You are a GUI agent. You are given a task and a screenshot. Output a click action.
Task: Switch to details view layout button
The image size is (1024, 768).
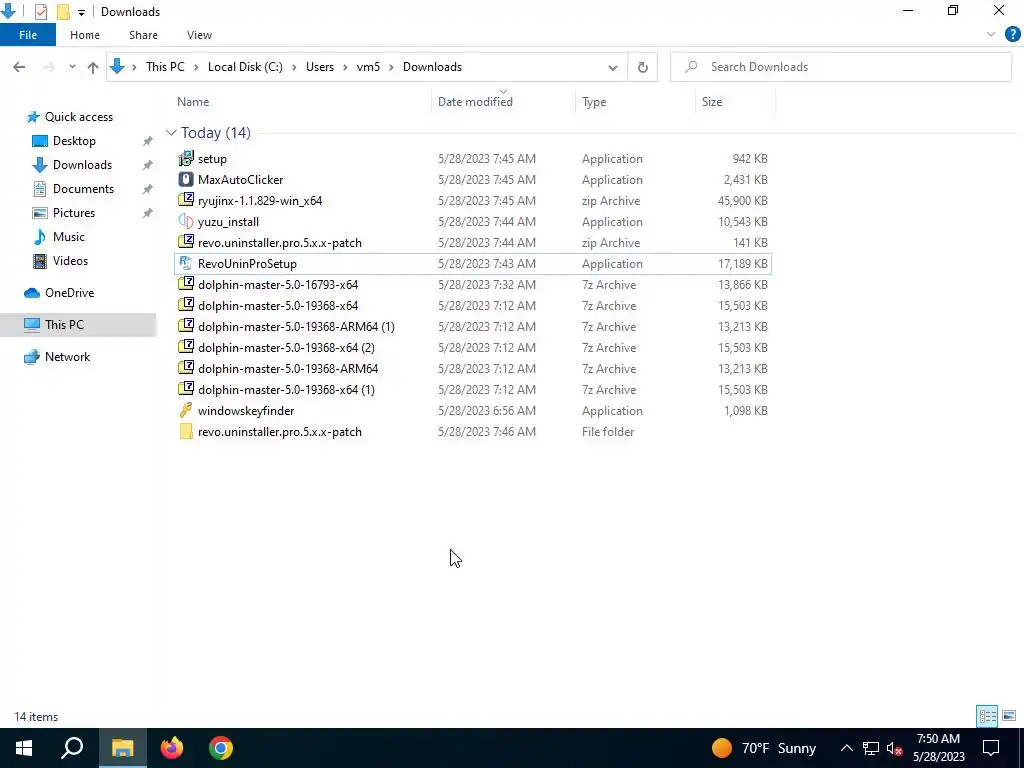[987, 716]
